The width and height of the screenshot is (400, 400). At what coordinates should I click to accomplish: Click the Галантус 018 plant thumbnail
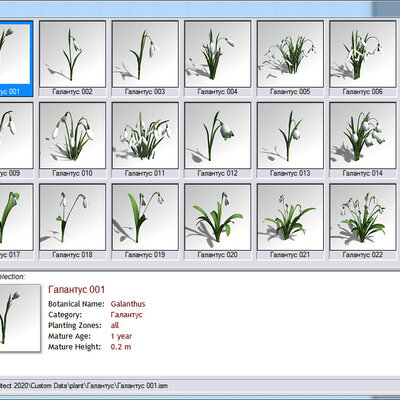72,217
